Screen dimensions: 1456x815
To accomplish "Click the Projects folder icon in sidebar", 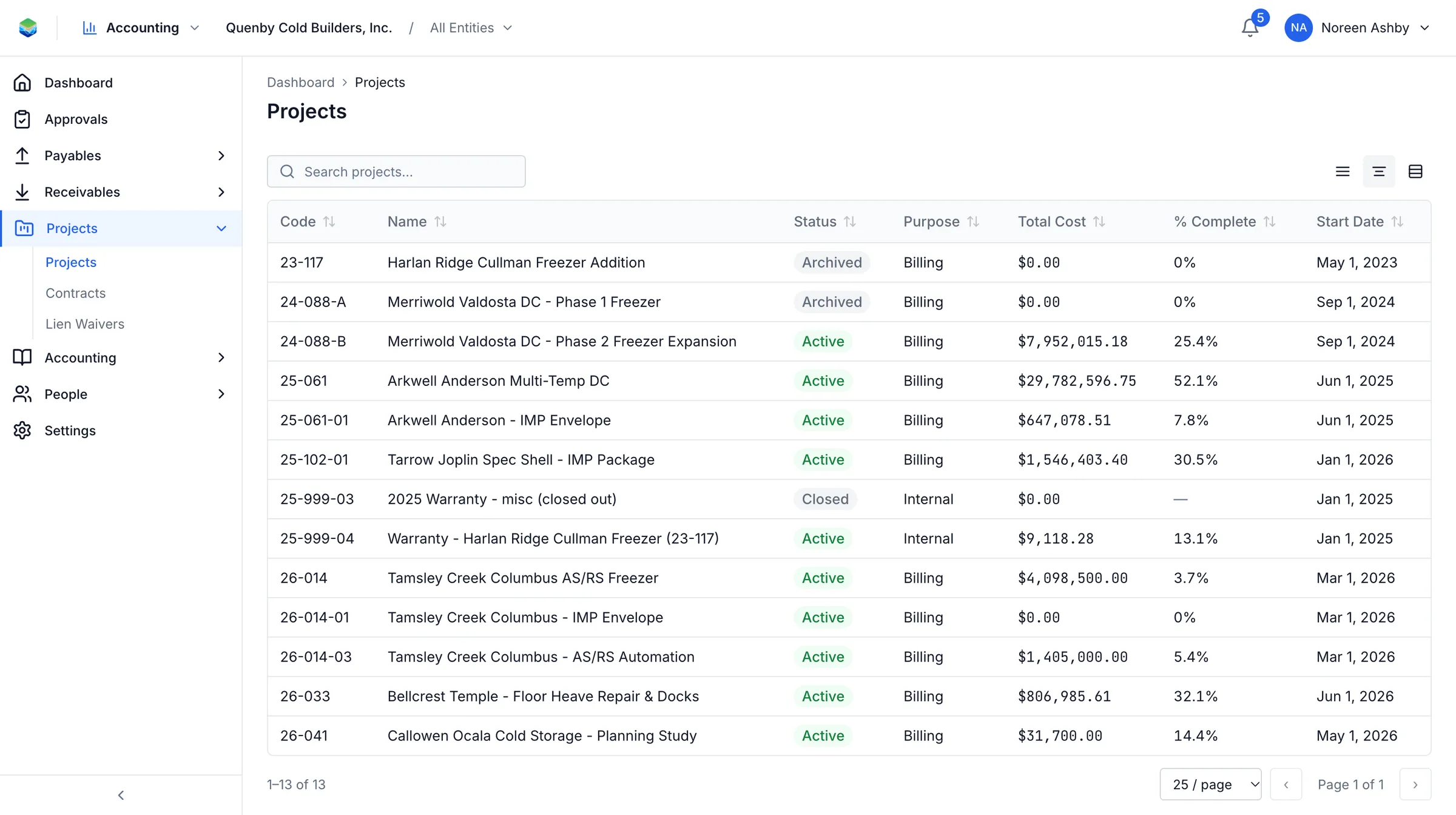I will [24, 228].
